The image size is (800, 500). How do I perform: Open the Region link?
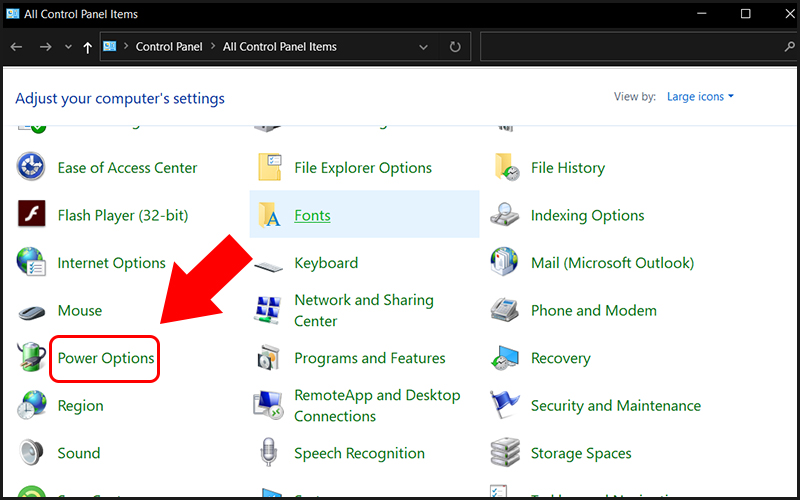tap(80, 406)
